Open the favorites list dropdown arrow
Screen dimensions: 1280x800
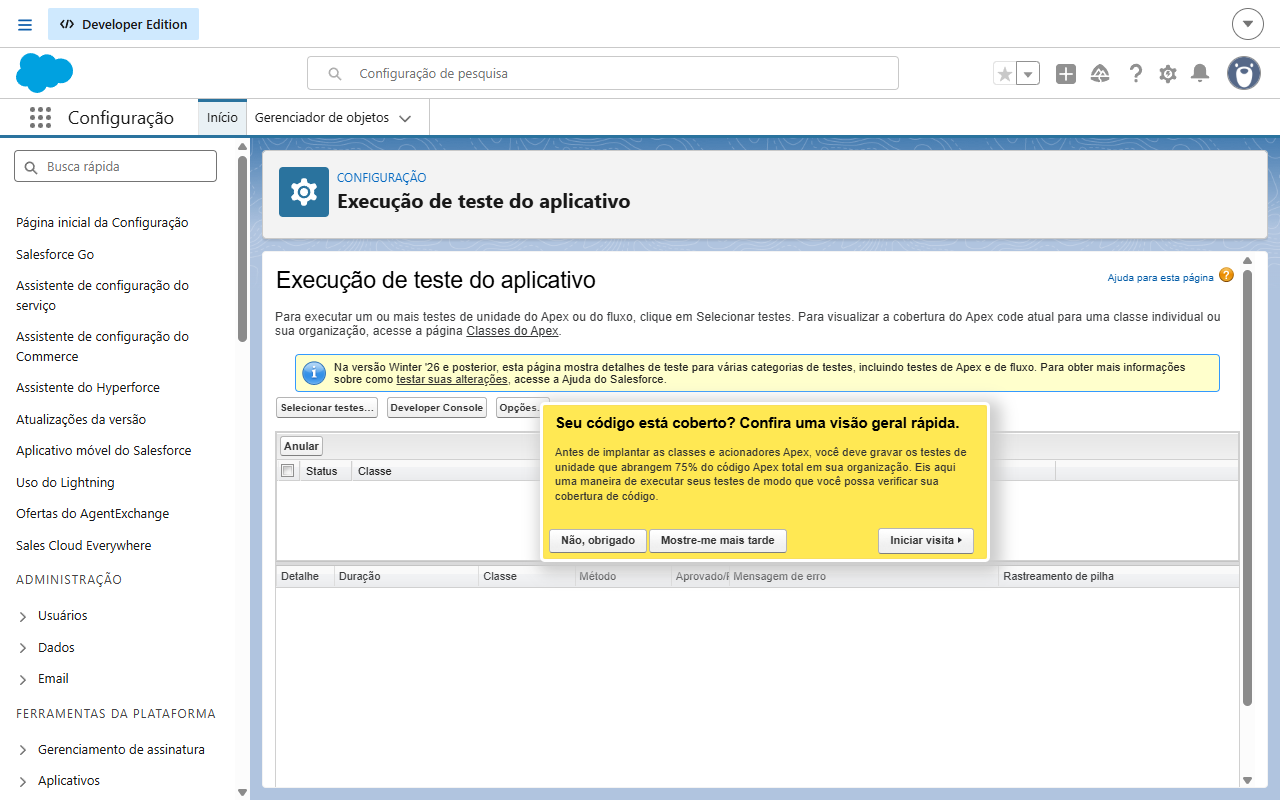[x=1029, y=73]
